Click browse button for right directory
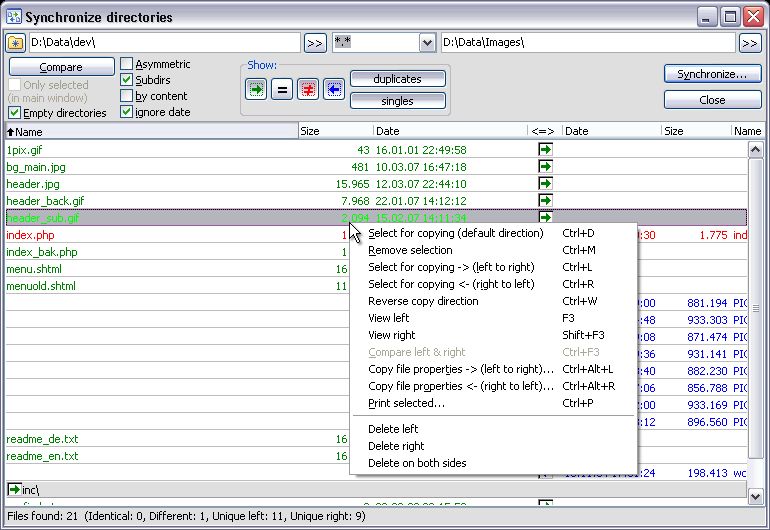 [750, 43]
